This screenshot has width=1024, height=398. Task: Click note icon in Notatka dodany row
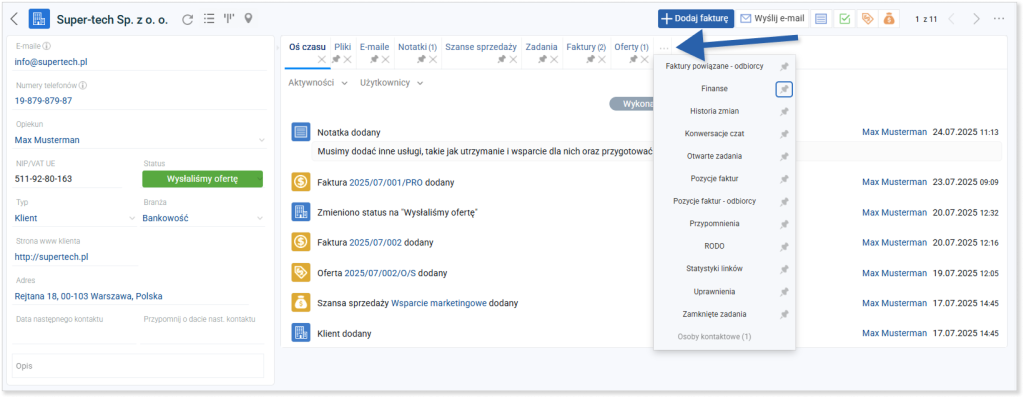point(300,132)
